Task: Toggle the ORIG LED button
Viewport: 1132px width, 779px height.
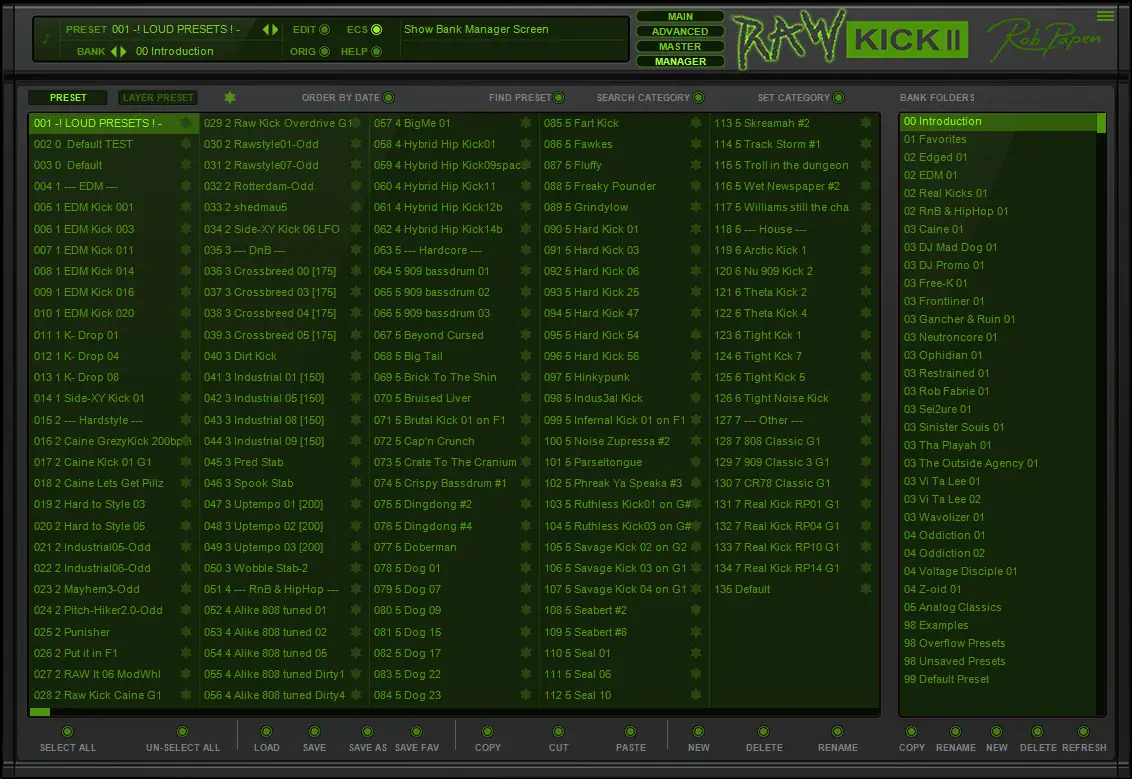Action: click(x=324, y=51)
